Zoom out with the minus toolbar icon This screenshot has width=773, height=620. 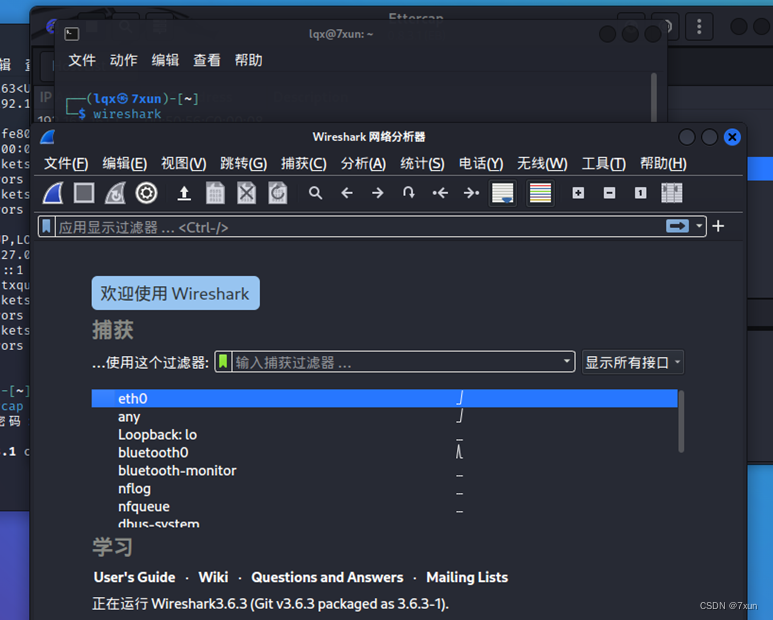point(609,193)
